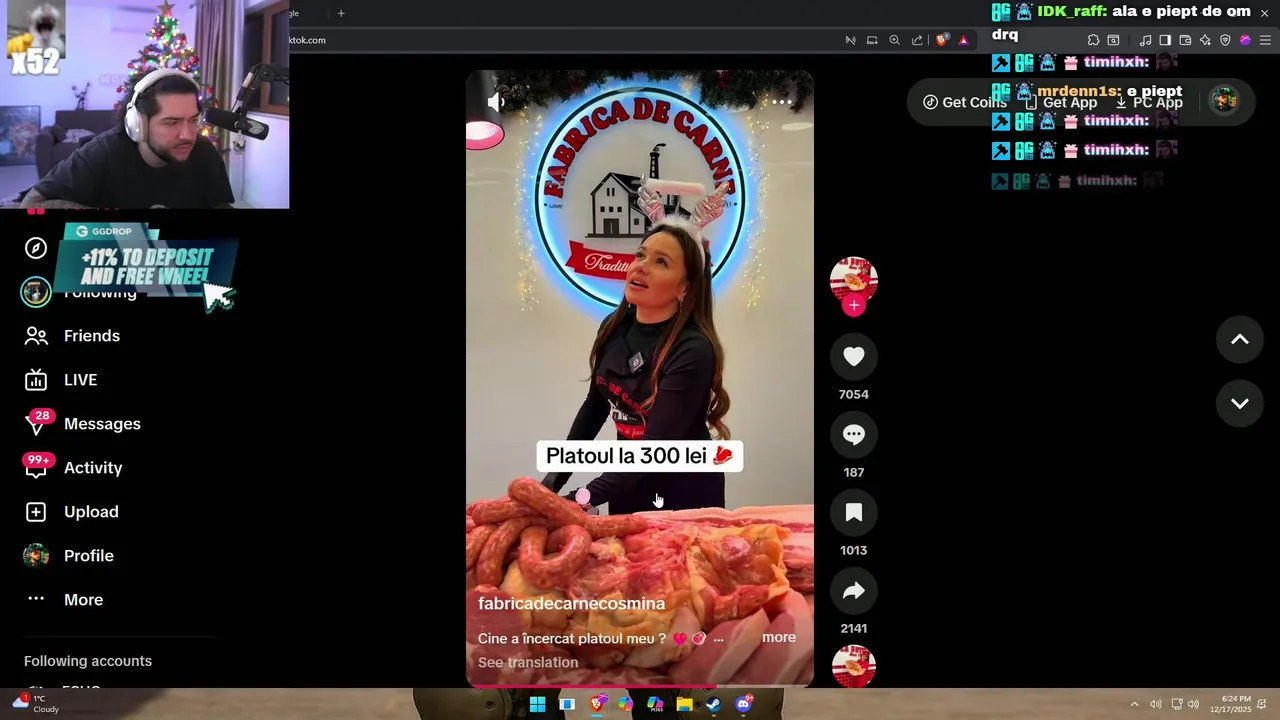Open the browser hamburger menu

[1266, 40]
